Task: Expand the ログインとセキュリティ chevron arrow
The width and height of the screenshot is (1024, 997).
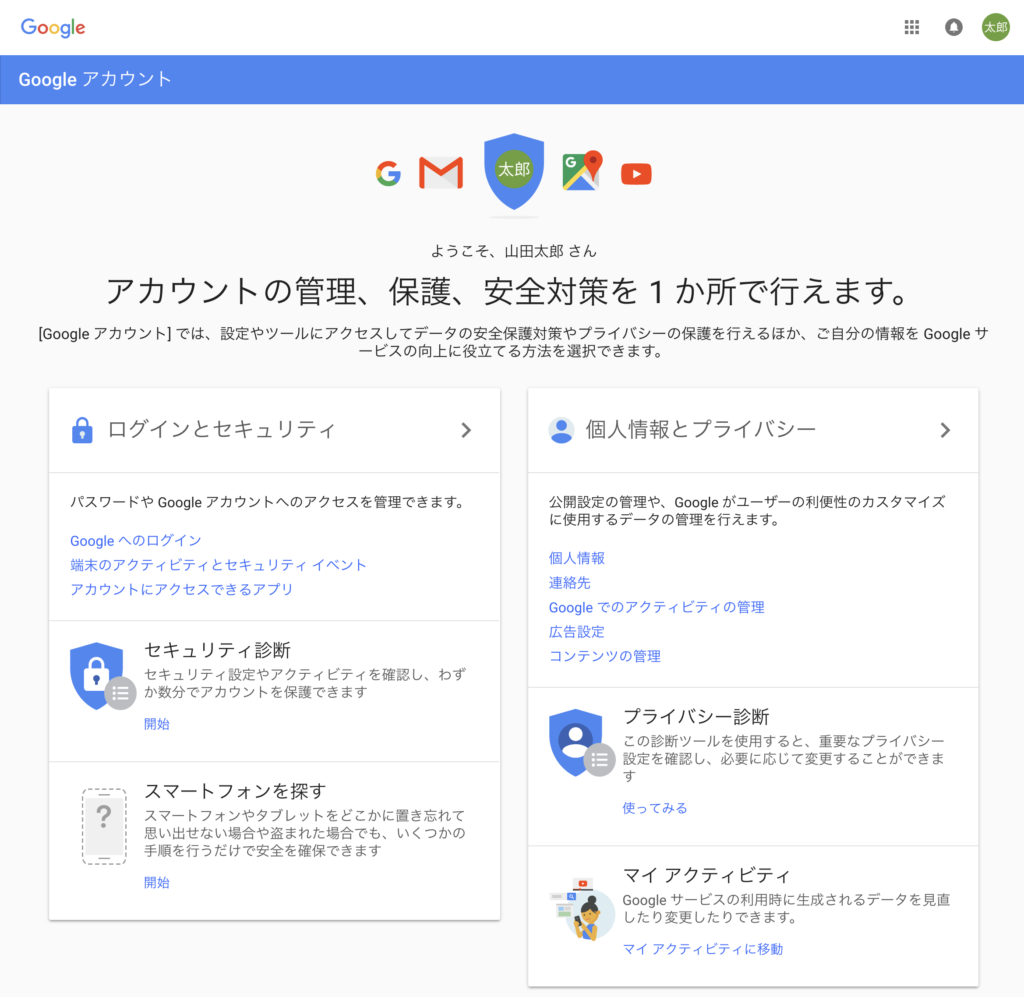Action: 466,430
